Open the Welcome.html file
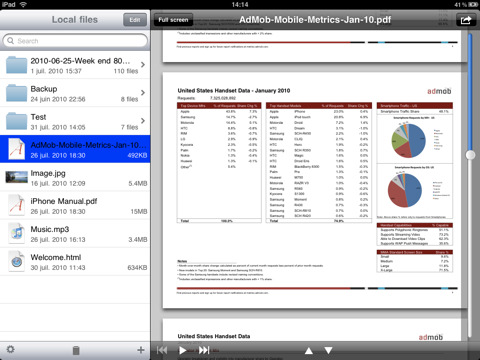Viewport: 480px width, 360px height. [75, 262]
